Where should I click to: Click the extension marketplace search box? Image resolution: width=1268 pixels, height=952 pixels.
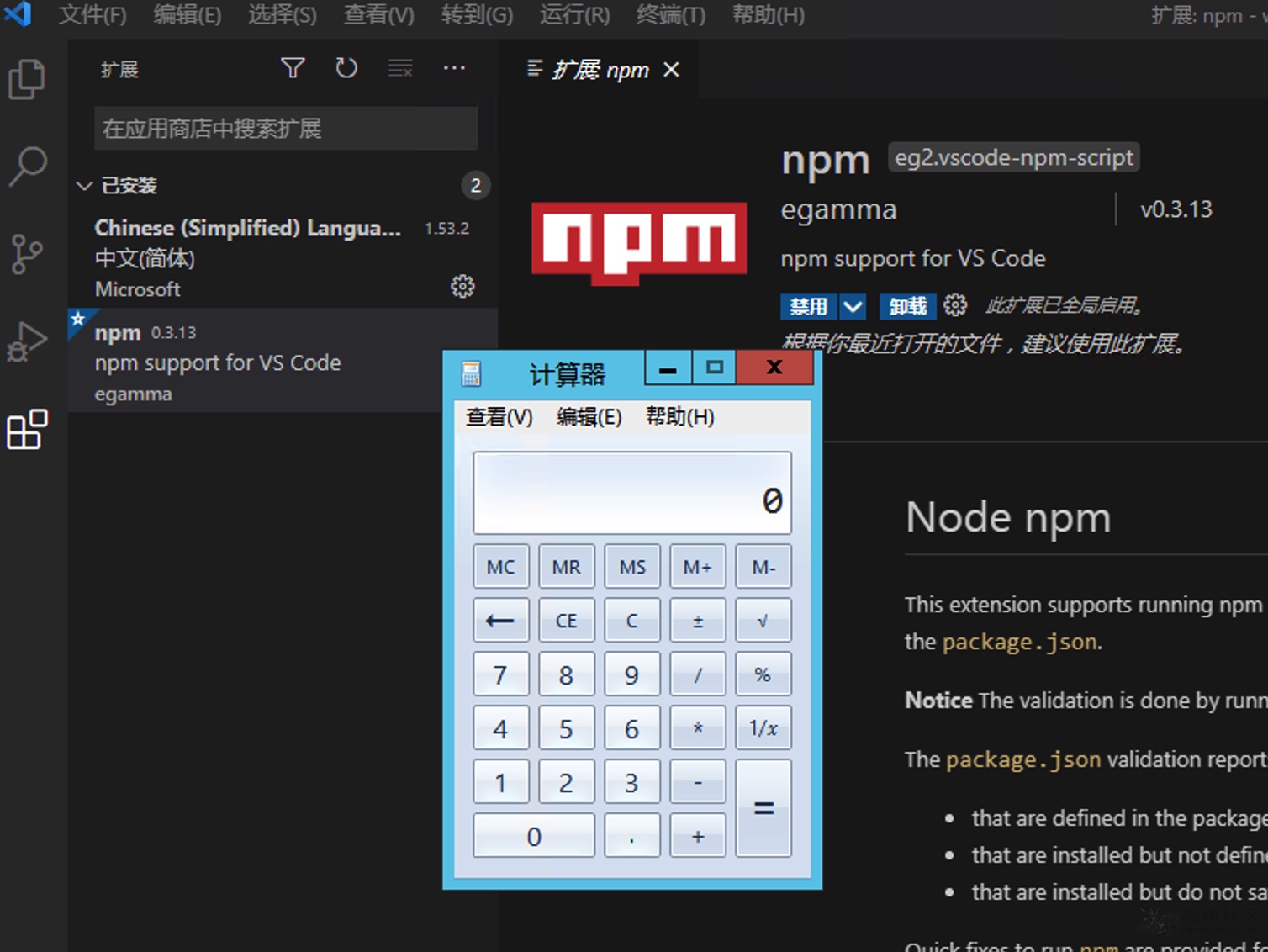(286, 129)
